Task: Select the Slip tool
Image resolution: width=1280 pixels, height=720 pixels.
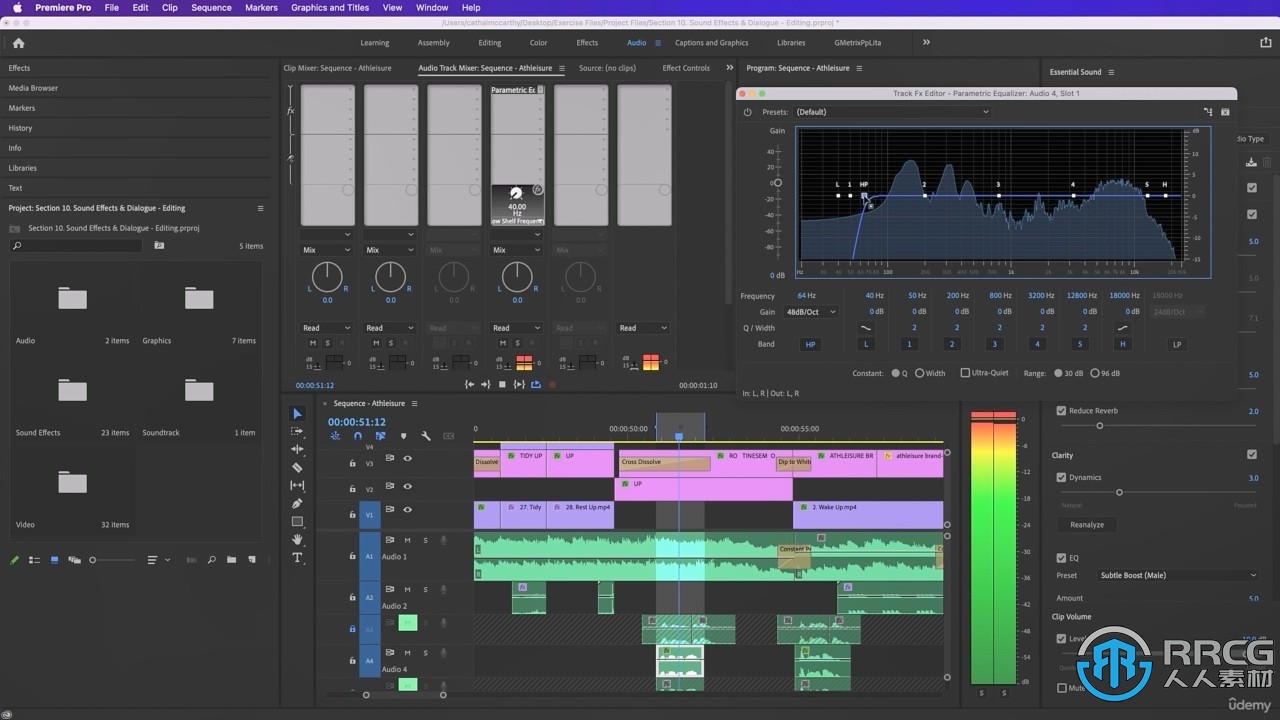Action: (x=297, y=485)
